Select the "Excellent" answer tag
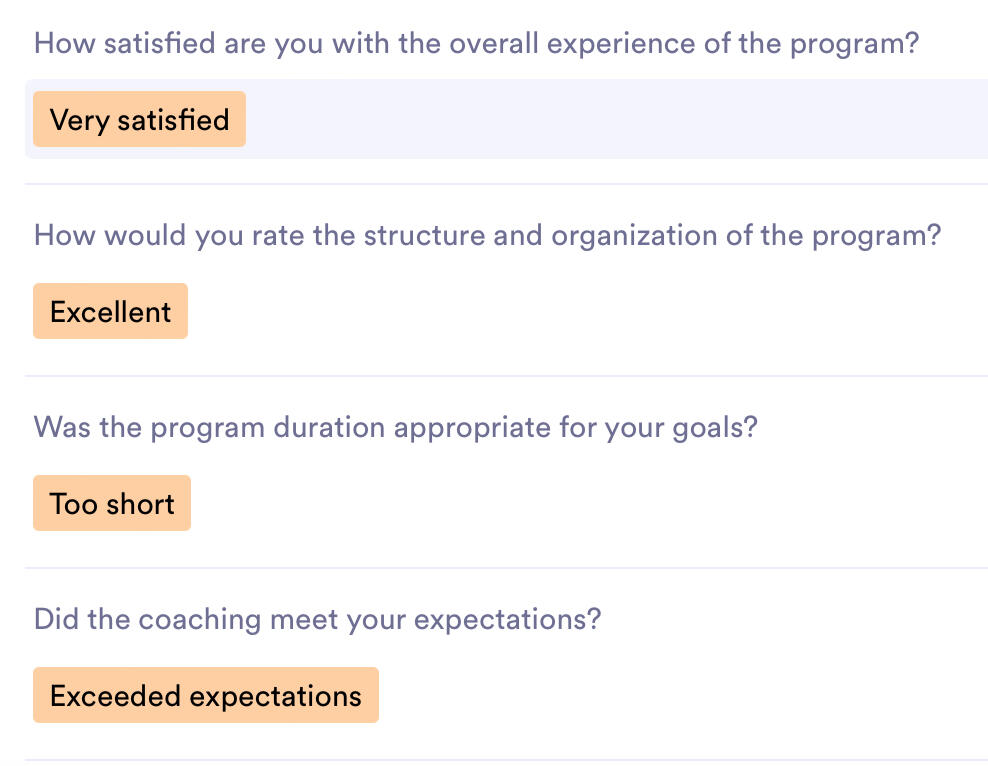 click(x=110, y=312)
